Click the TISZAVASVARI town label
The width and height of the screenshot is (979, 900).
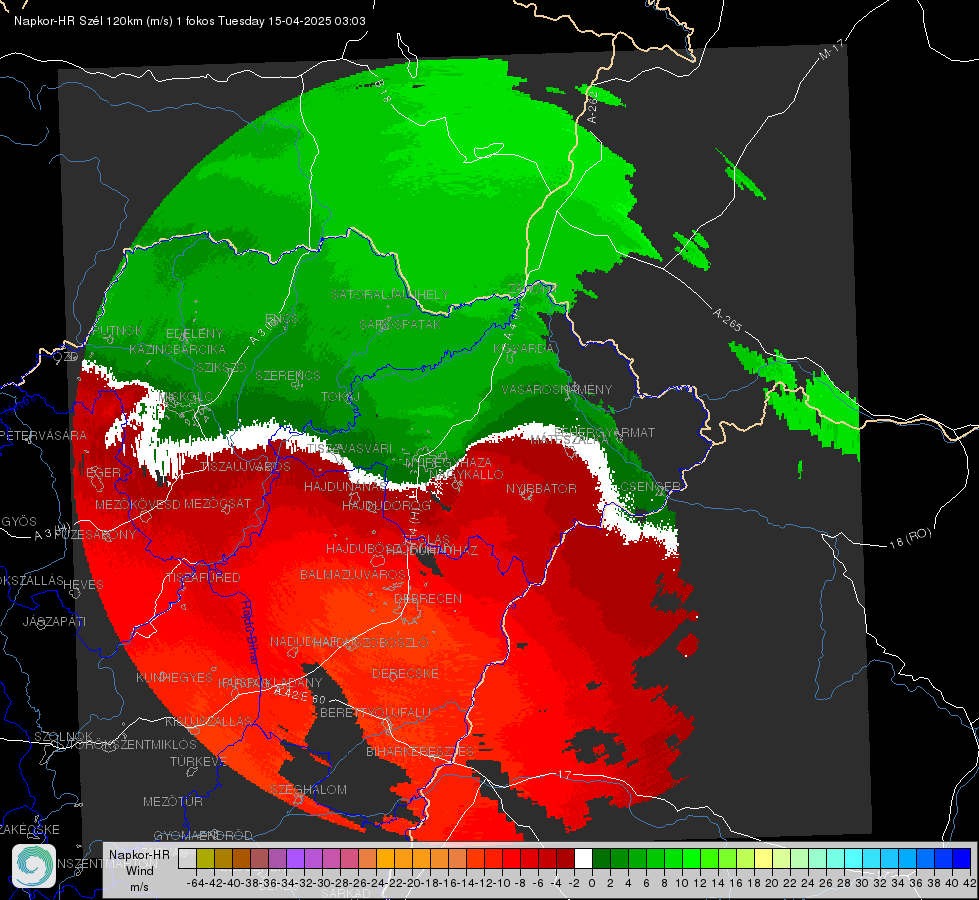click(x=348, y=448)
